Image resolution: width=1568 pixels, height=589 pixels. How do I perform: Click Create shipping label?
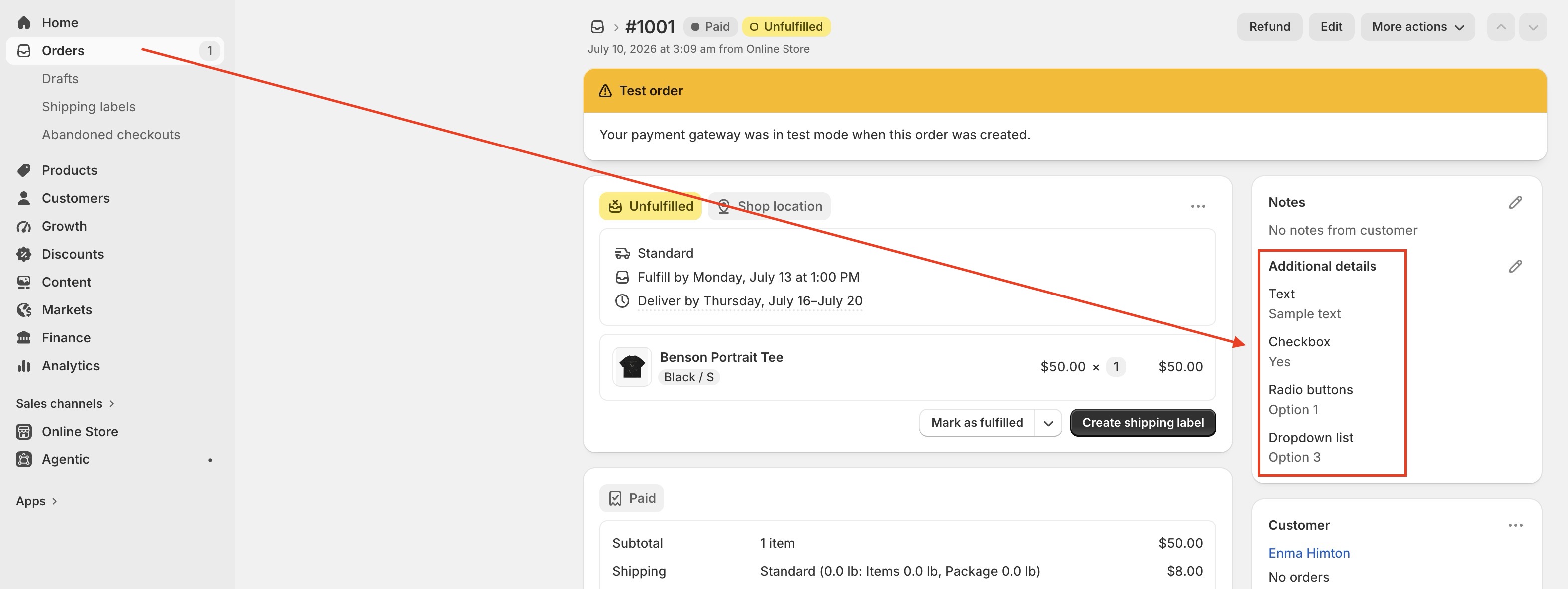pos(1143,423)
